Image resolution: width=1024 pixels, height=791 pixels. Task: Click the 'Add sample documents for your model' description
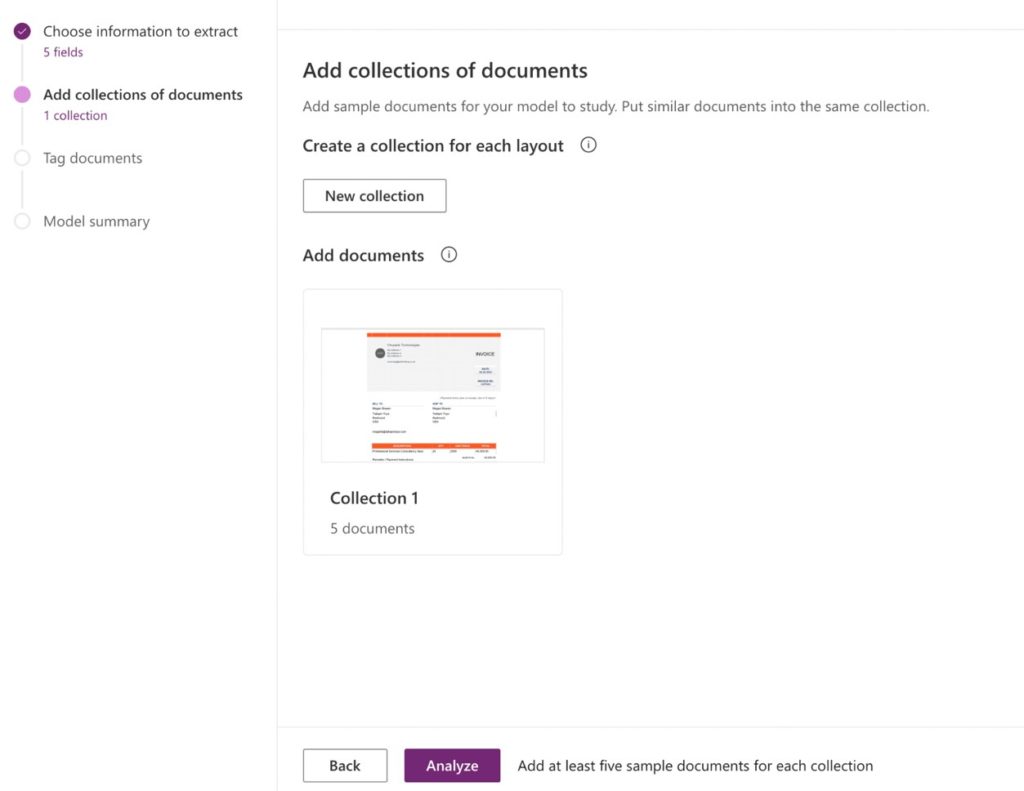tap(616, 106)
